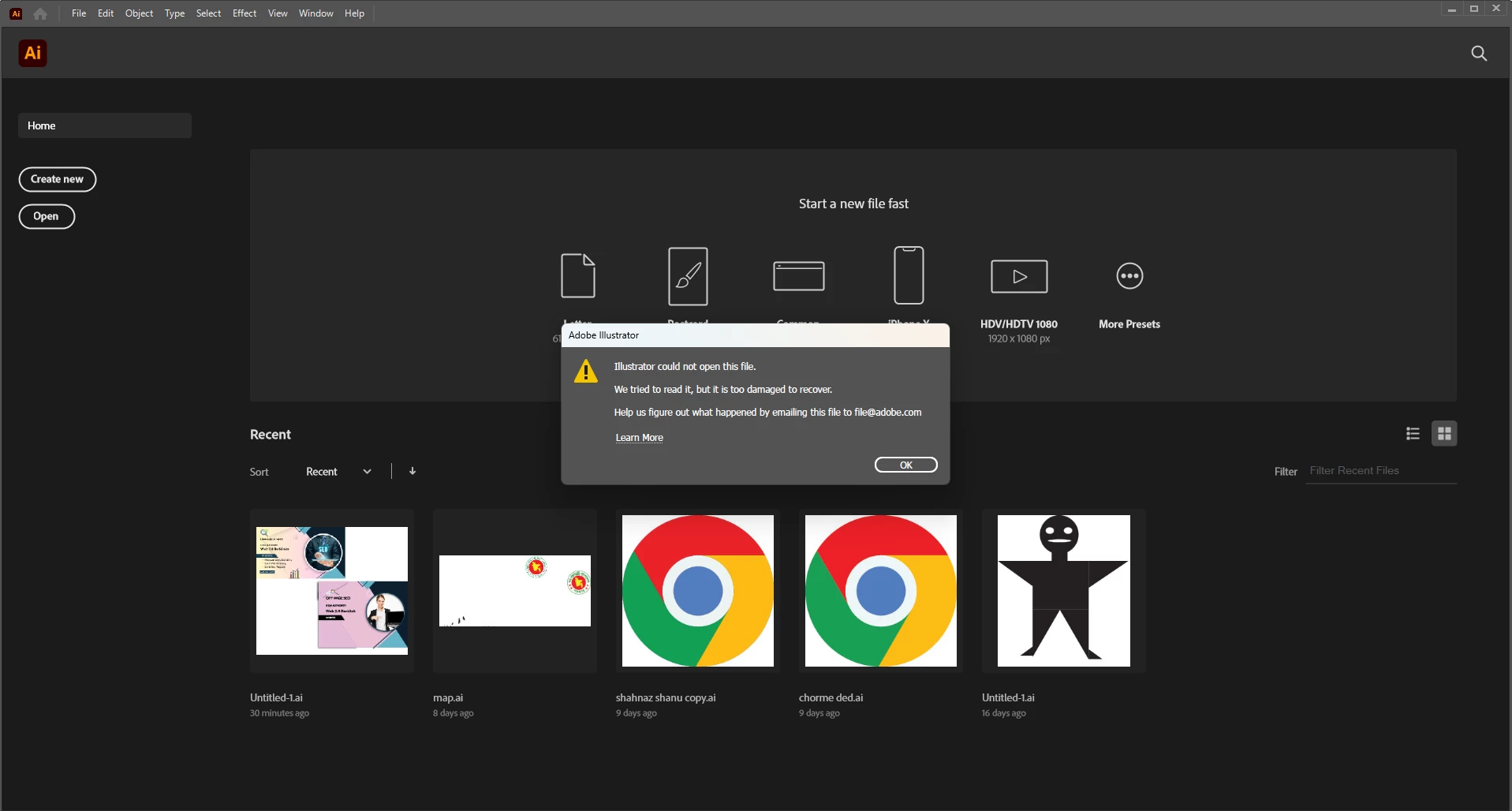This screenshot has width=1512, height=811.
Task: Reverse sort order with arrow icon
Action: pyautogui.click(x=413, y=471)
